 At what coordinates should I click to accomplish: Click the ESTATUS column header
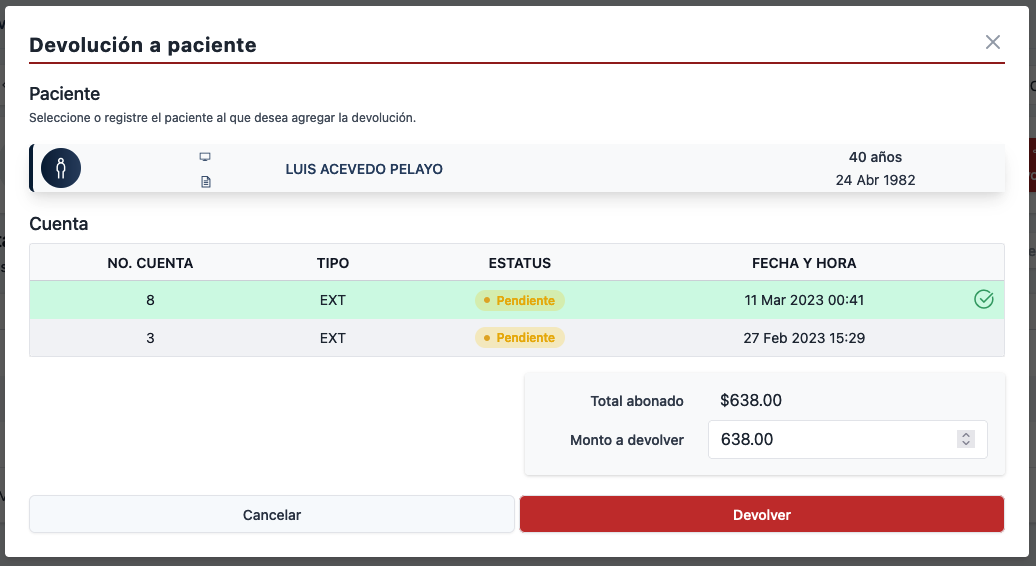(x=519, y=263)
